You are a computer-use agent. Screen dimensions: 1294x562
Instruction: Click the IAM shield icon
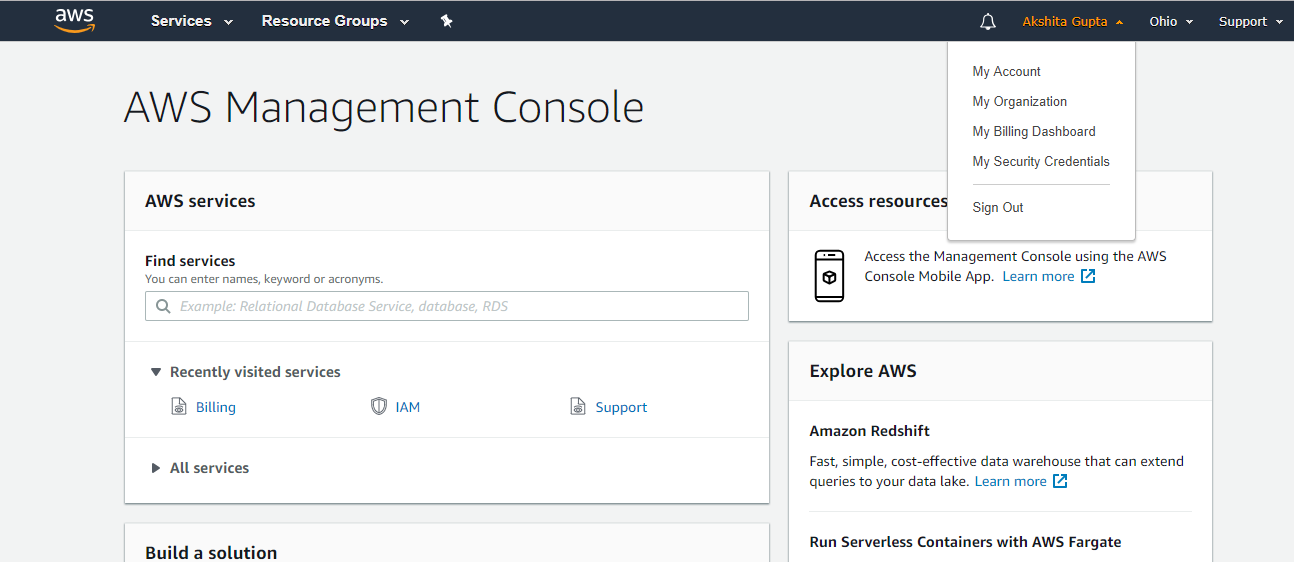point(378,406)
